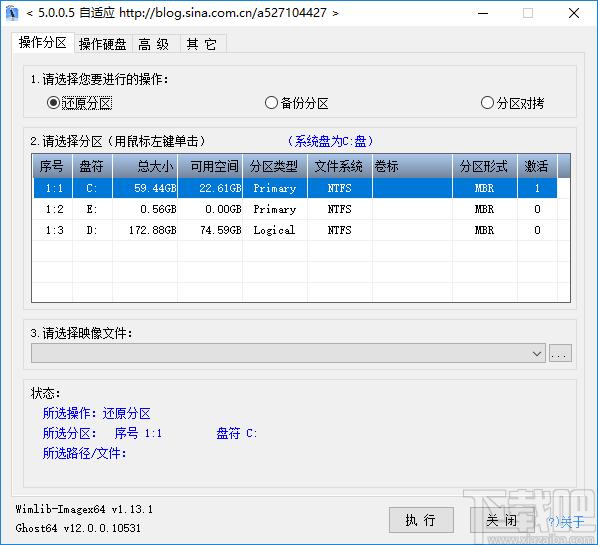This screenshot has width=598, height=545.
Task: Click the active flag 1 in C: row
Action: [x=537, y=188]
